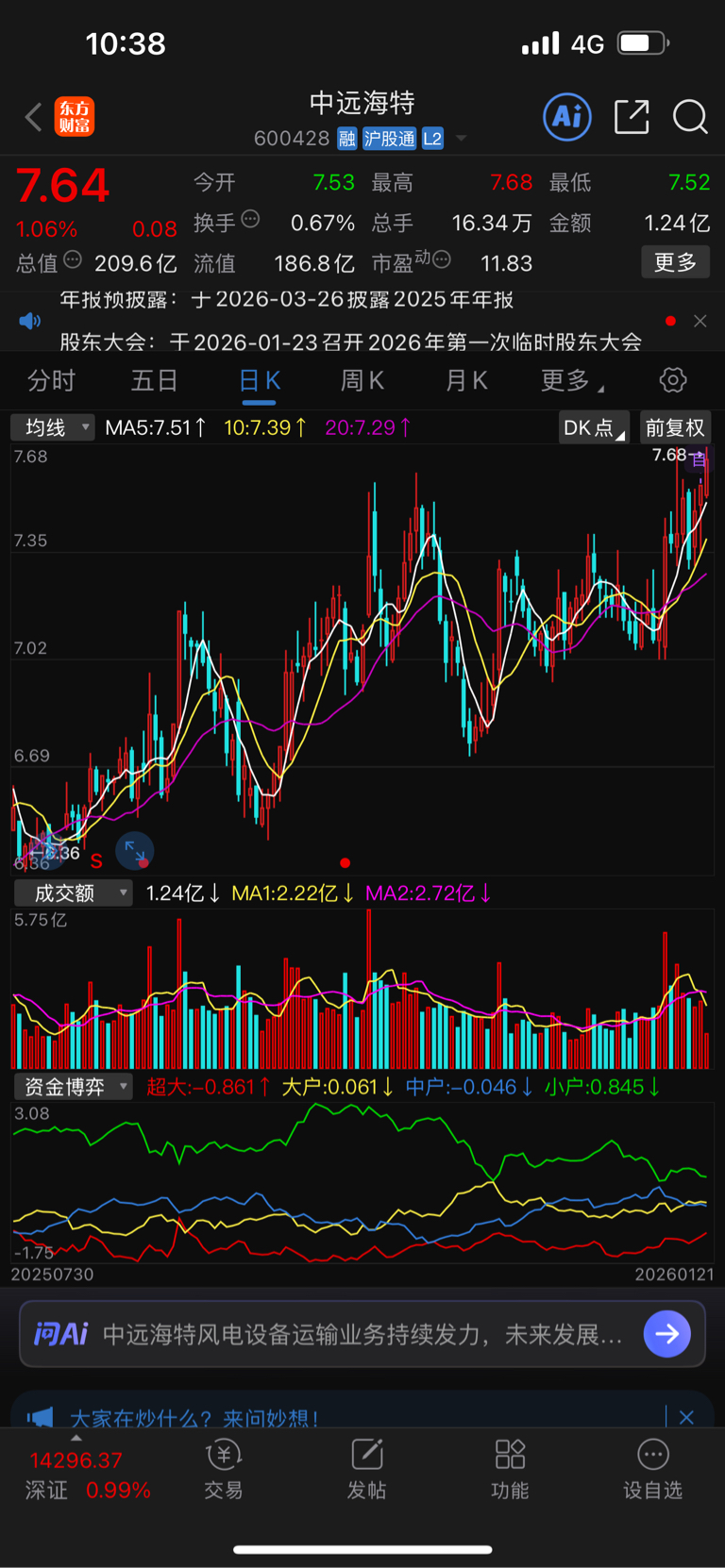Toggle the DK点 signal option
Image resolution: width=725 pixels, height=1568 pixels.
594,427
